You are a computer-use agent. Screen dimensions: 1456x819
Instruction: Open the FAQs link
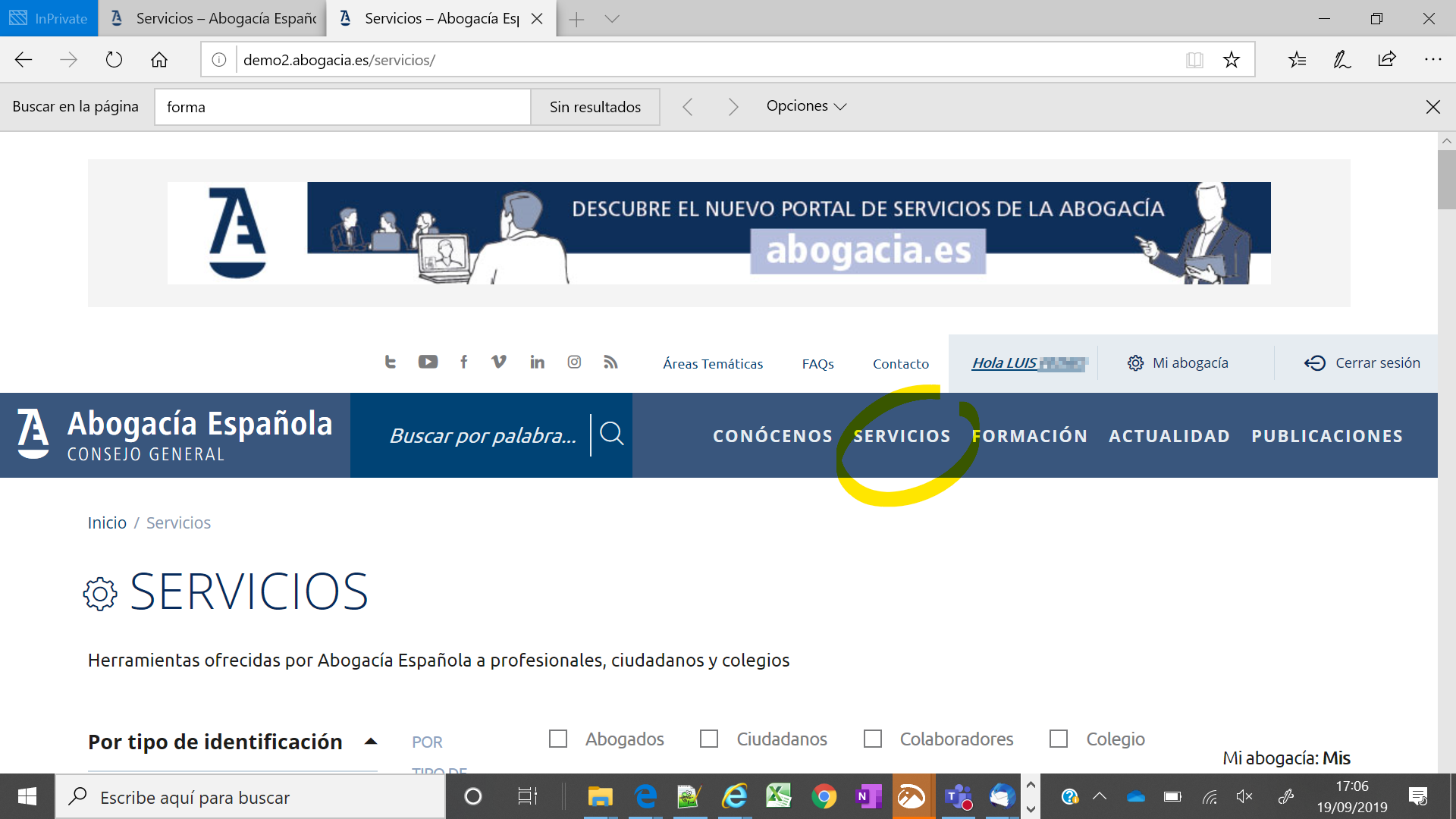817,364
